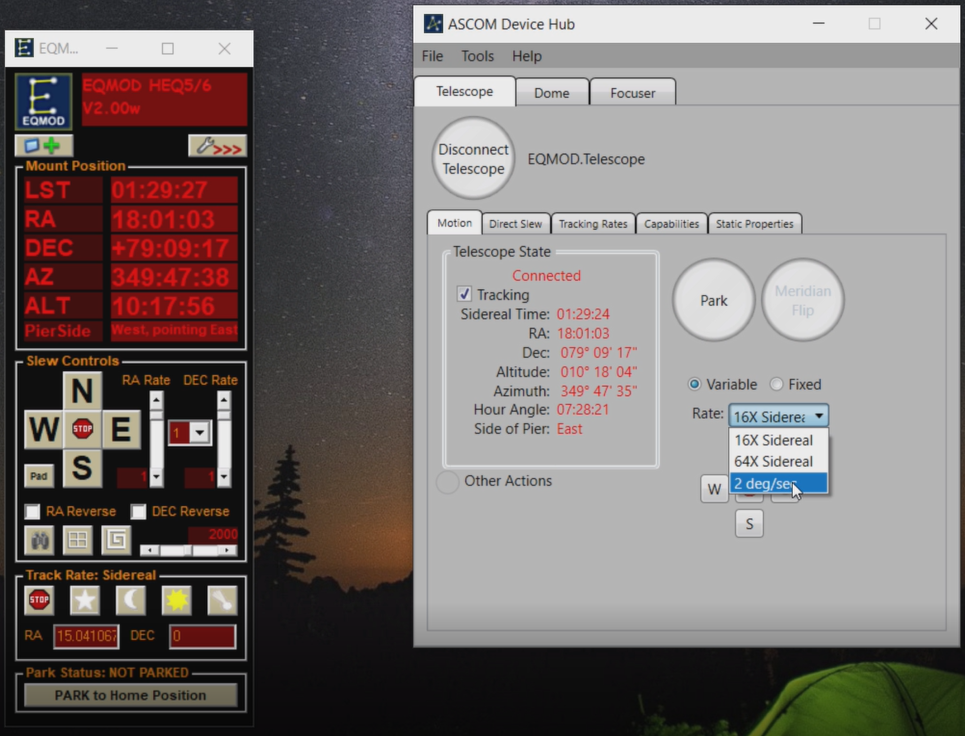Click the EQMOD.Telescope driver name
965x736 pixels.
(x=586, y=159)
